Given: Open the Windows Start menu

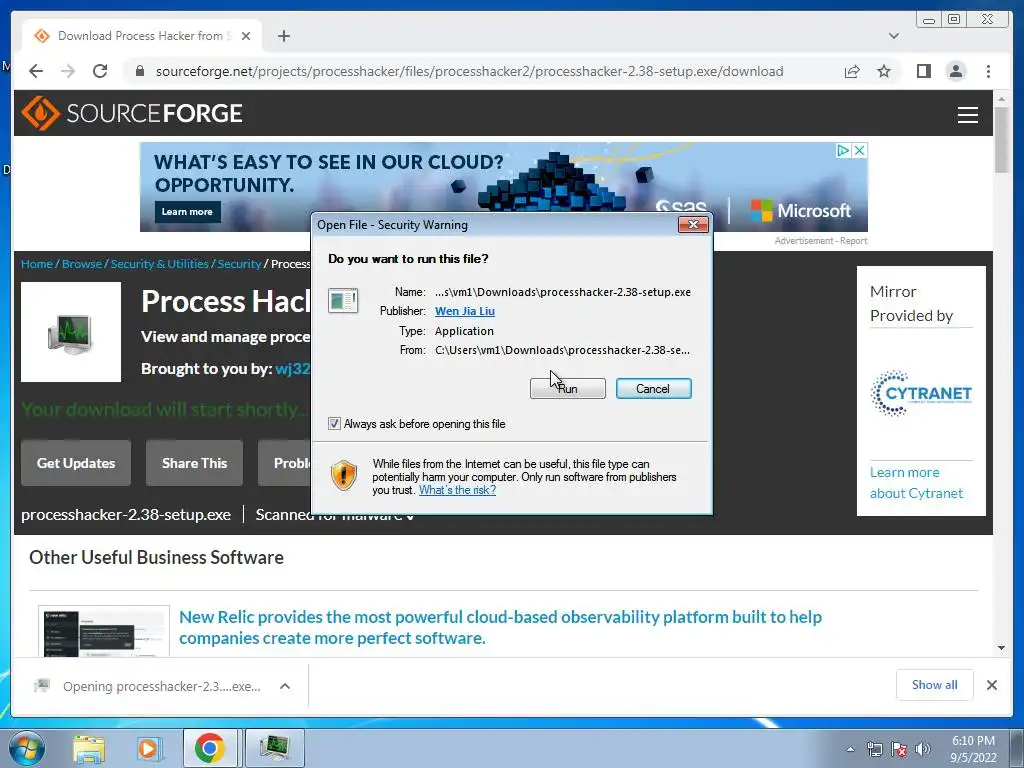Looking at the screenshot, I should coord(26,748).
